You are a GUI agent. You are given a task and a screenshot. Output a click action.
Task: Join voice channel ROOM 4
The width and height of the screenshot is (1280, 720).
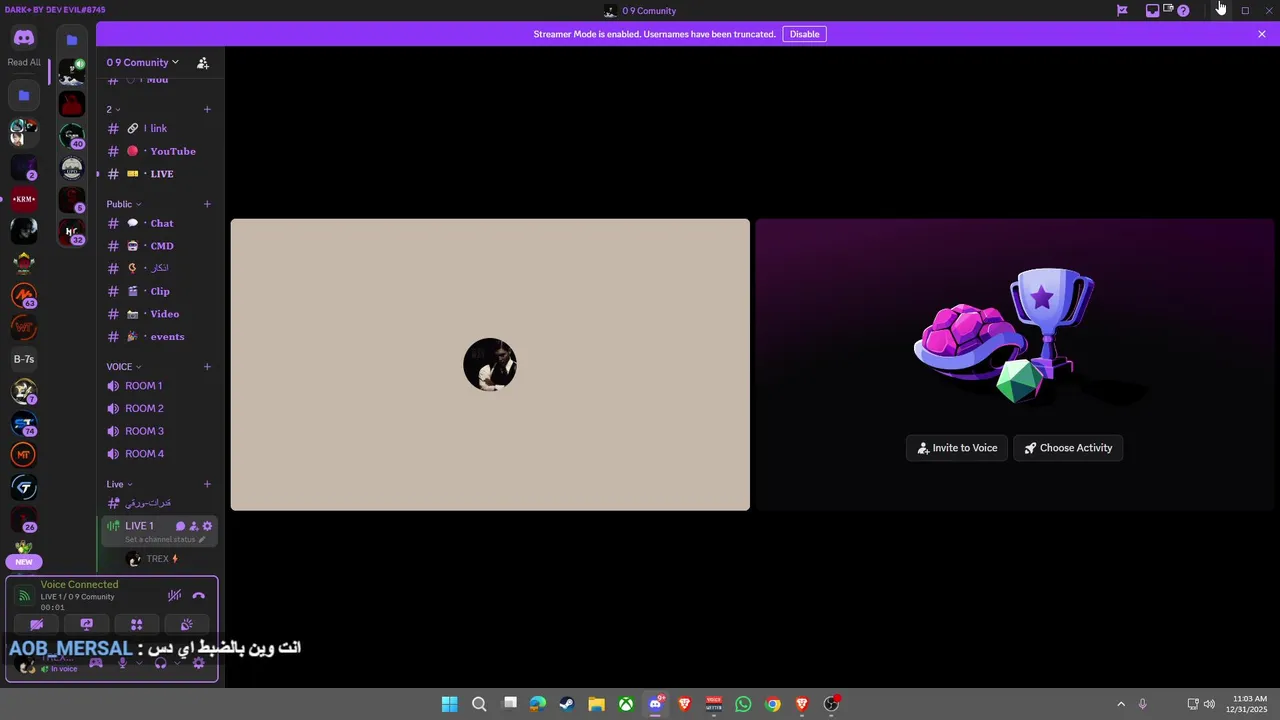click(160, 454)
